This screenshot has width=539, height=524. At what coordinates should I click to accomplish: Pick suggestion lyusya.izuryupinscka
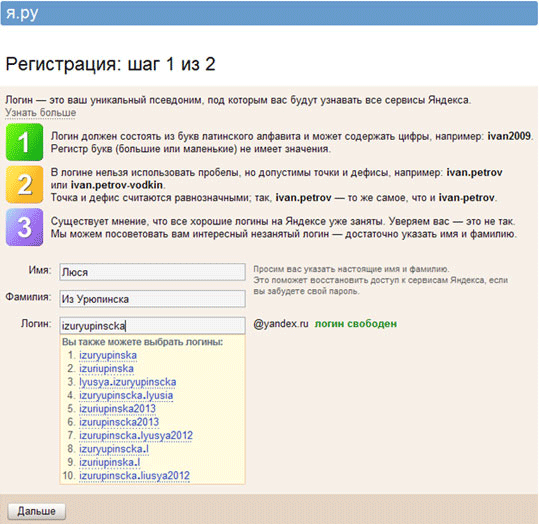128,382
